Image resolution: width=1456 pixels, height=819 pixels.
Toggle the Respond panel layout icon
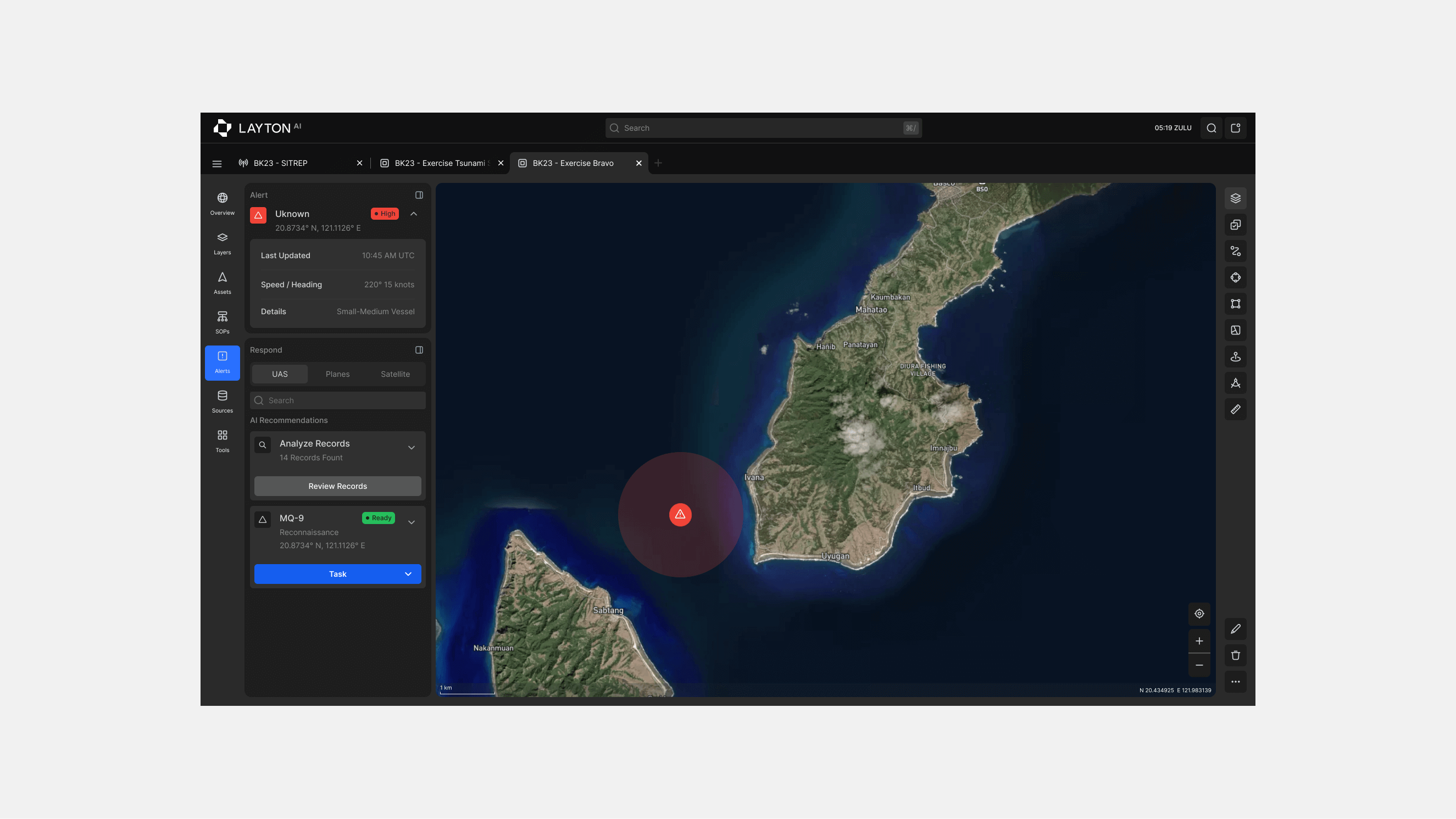tap(419, 350)
